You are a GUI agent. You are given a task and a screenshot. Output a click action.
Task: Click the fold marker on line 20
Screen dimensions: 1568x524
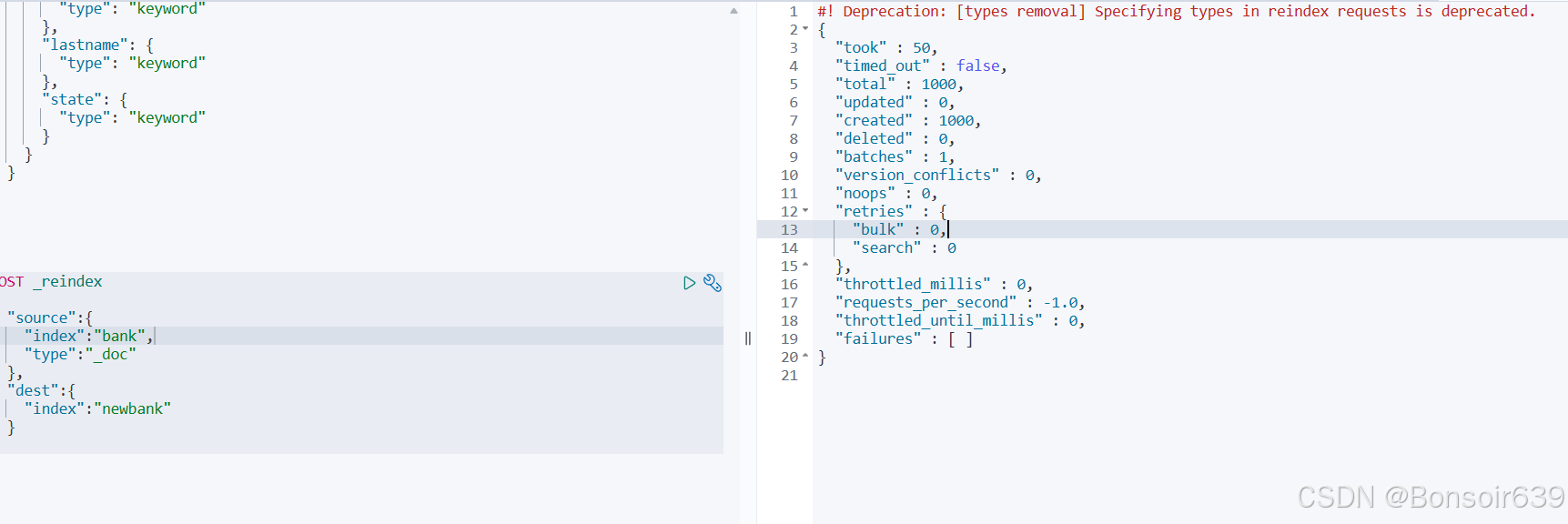pyautogui.click(x=805, y=357)
